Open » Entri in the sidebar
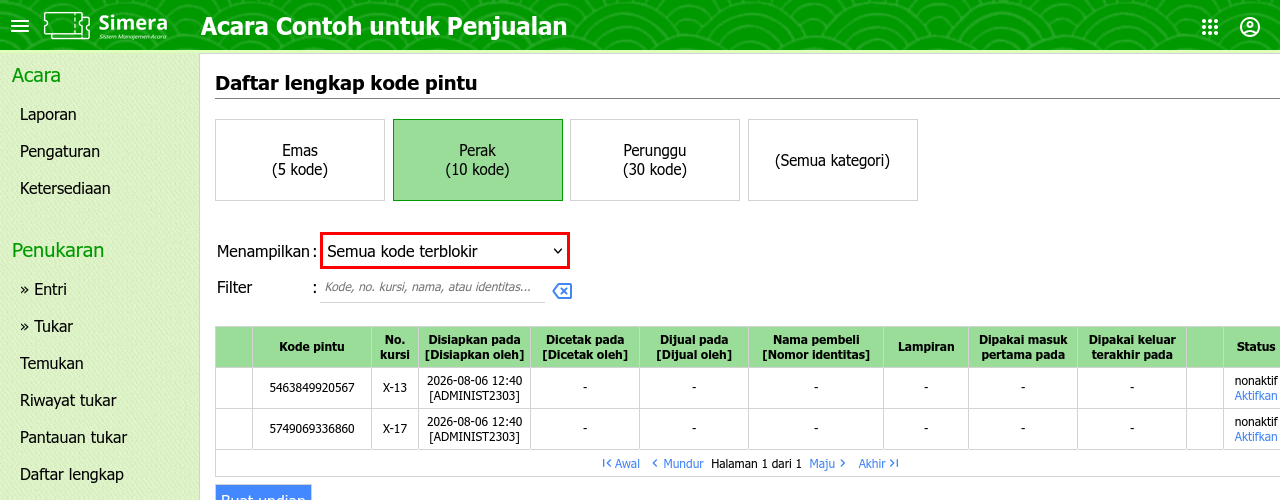This screenshot has width=1280, height=500. click(x=43, y=289)
